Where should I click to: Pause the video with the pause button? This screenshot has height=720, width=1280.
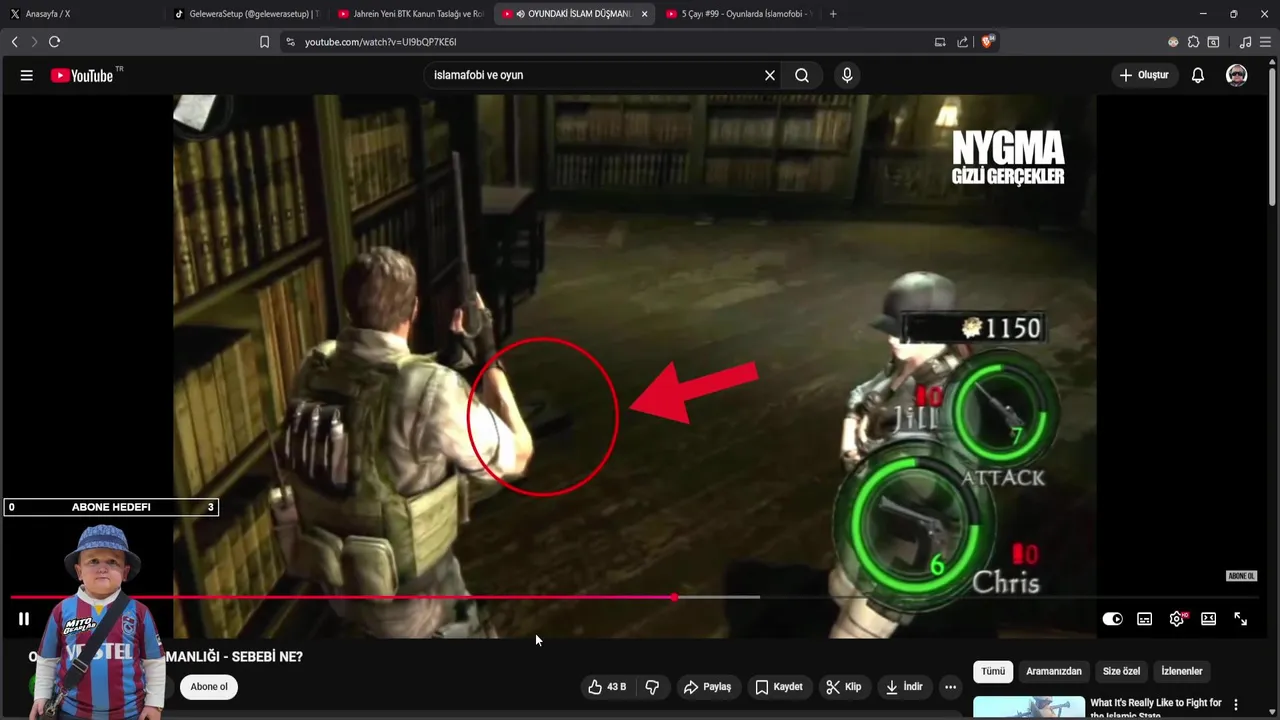[24, 619]
